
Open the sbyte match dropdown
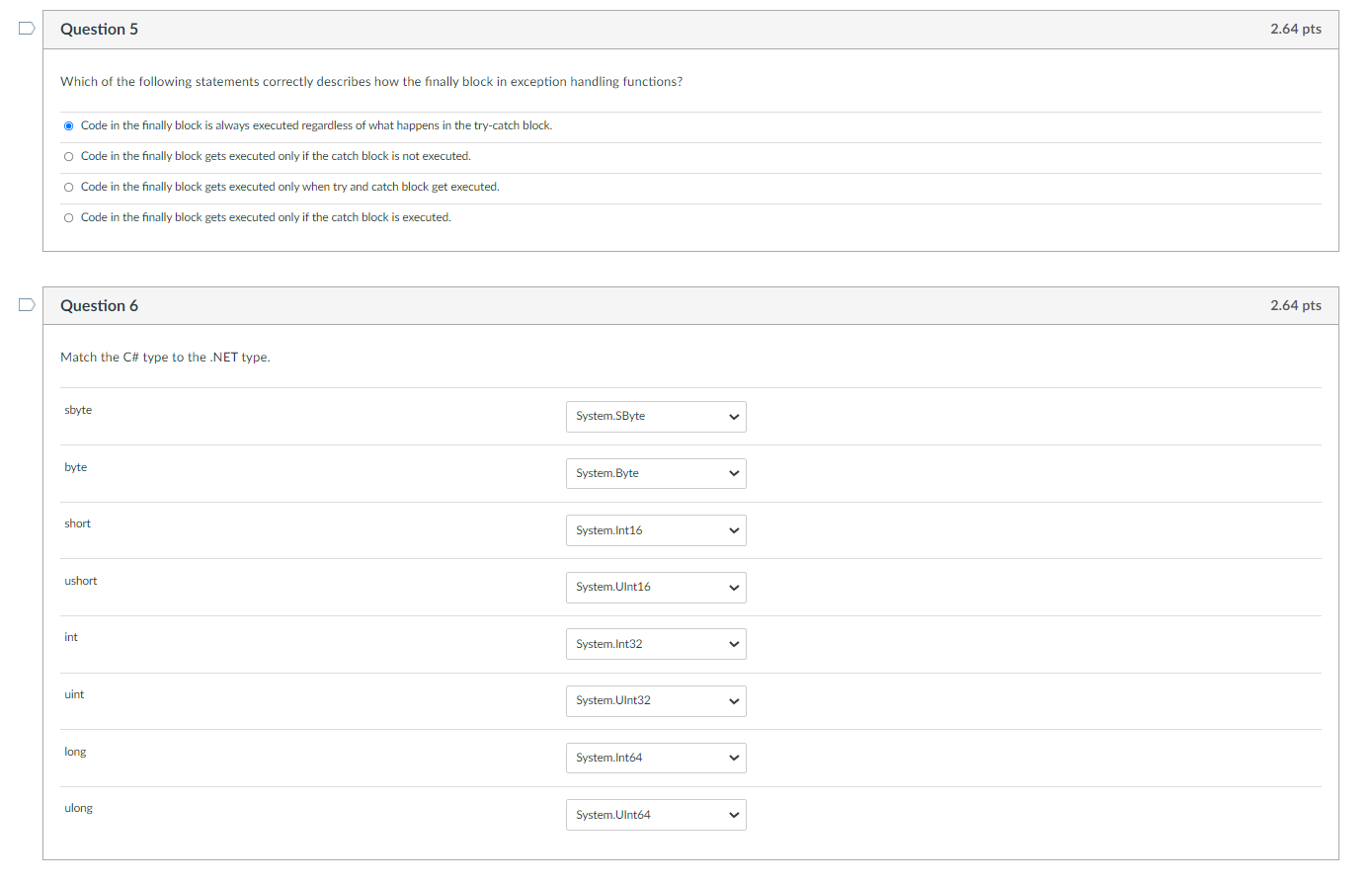656,417
